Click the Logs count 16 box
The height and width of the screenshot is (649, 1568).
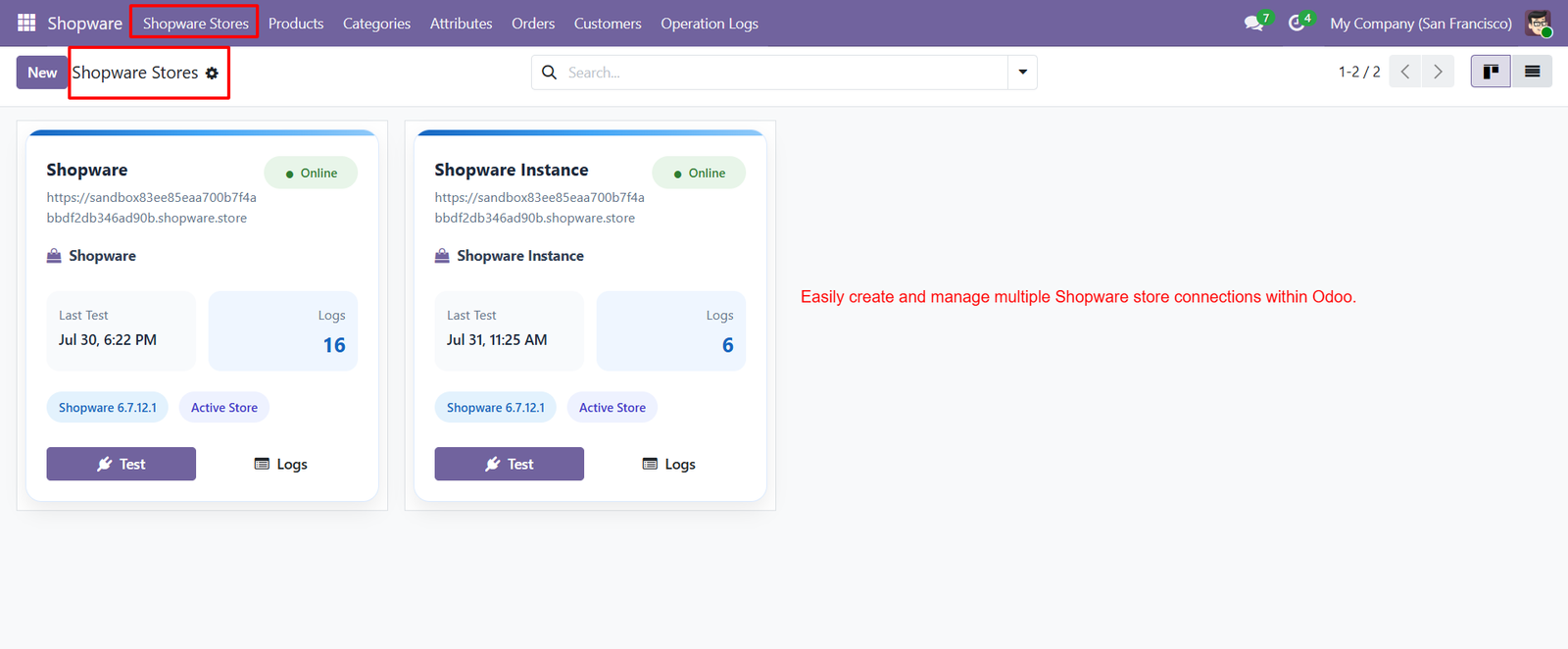click(283, 331)
